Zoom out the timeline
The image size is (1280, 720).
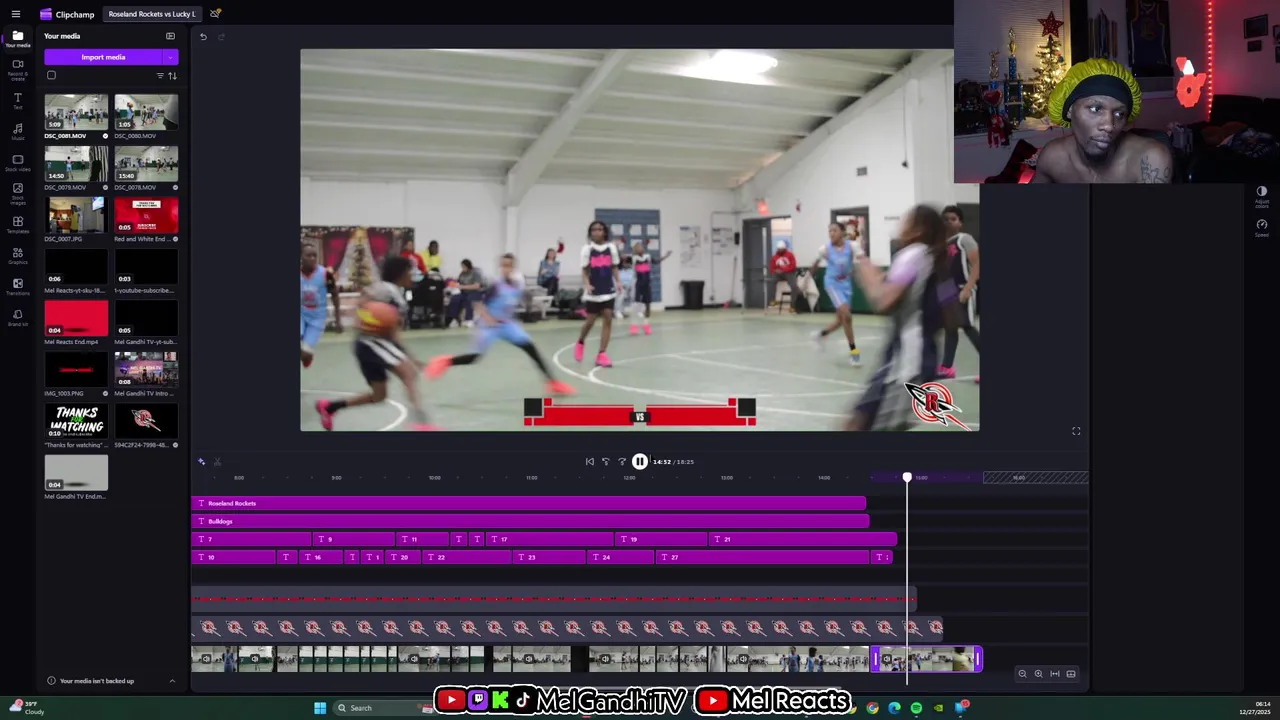coord(1022,674)
